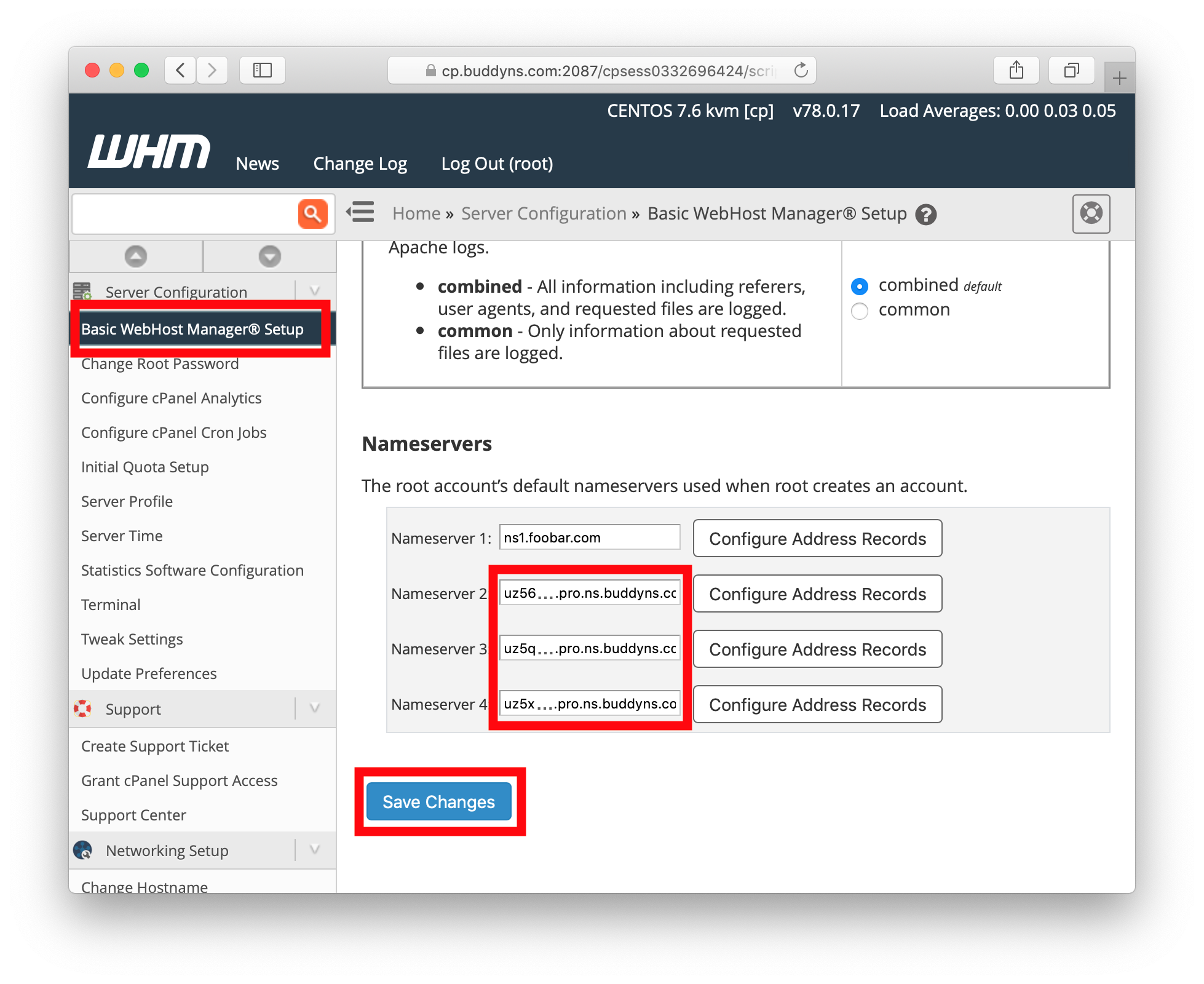The width and height of the screenshot is (1204, 984).
Task: Select the combined log format radio
Action: tap(859, 286)
